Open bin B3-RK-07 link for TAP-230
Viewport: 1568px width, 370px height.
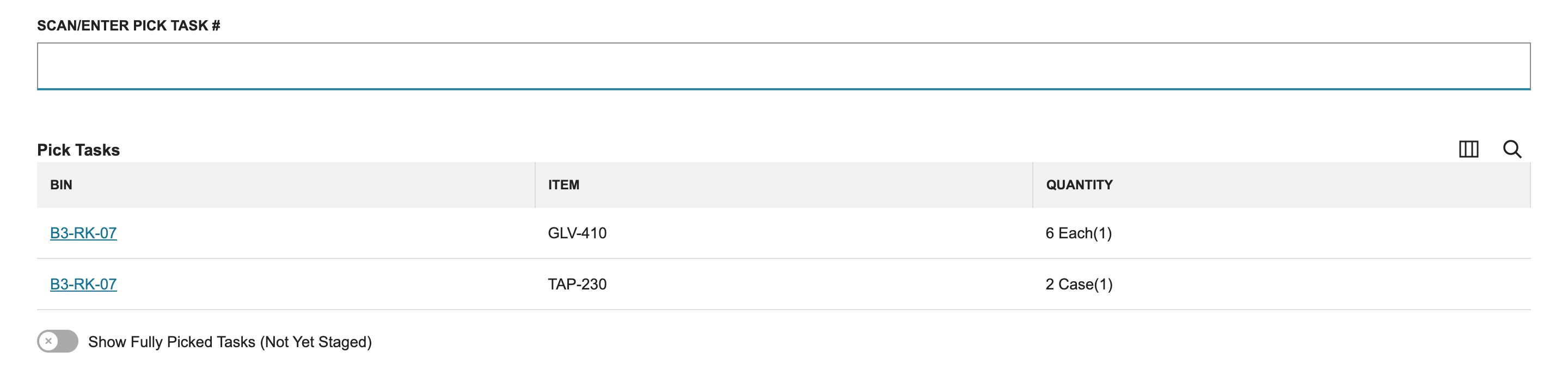[x=83, y=284]
